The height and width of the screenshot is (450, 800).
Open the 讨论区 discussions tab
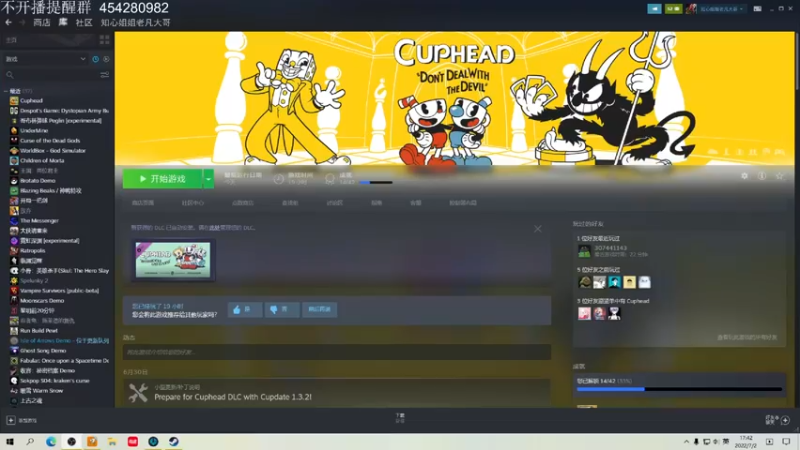click(335, 203)
